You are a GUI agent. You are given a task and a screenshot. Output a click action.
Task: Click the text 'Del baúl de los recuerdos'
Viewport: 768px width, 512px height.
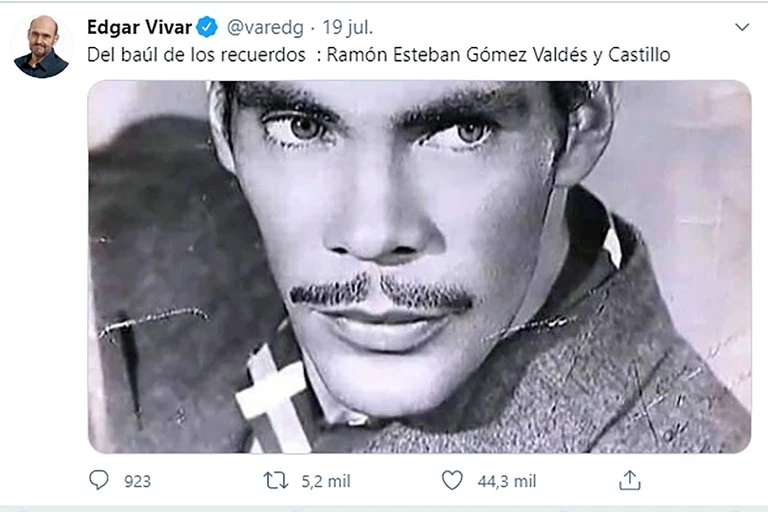click(x=197, y=55)
